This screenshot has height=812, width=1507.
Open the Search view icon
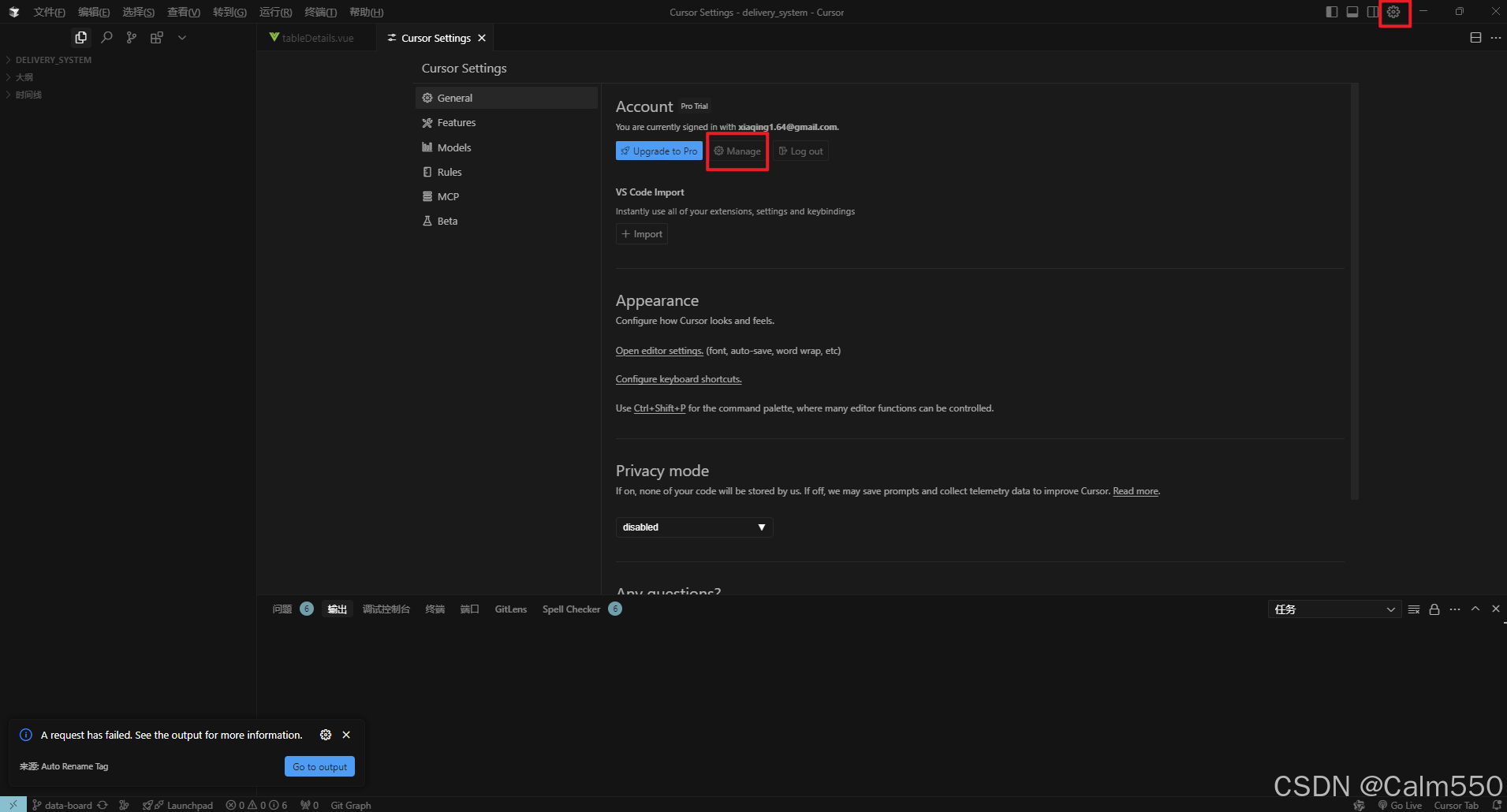(106, 37)
